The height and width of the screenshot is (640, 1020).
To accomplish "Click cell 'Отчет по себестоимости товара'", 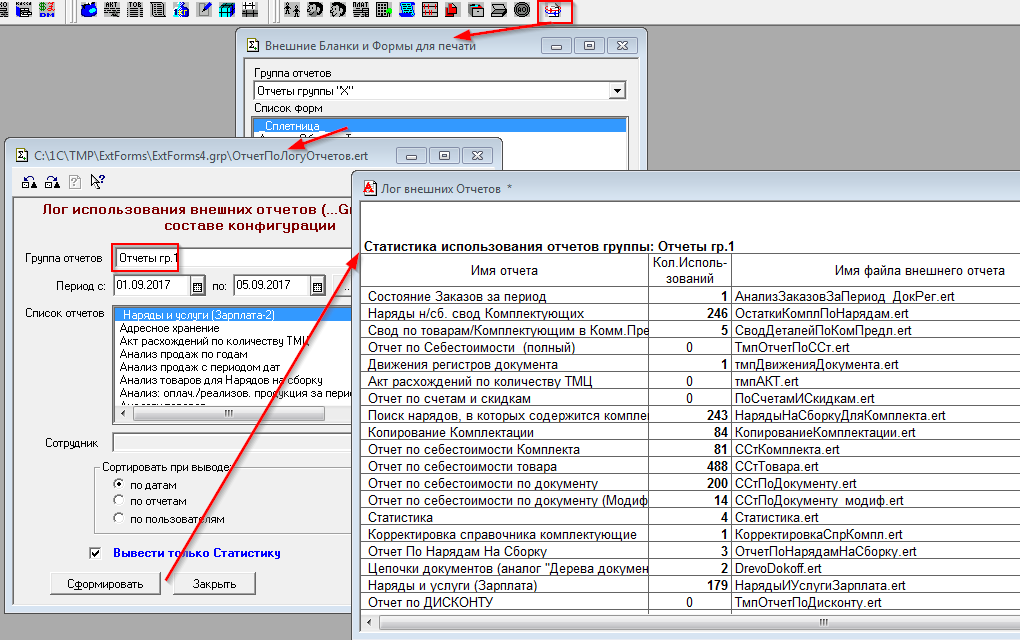I will pyautogui.click(x=505, y=466).
